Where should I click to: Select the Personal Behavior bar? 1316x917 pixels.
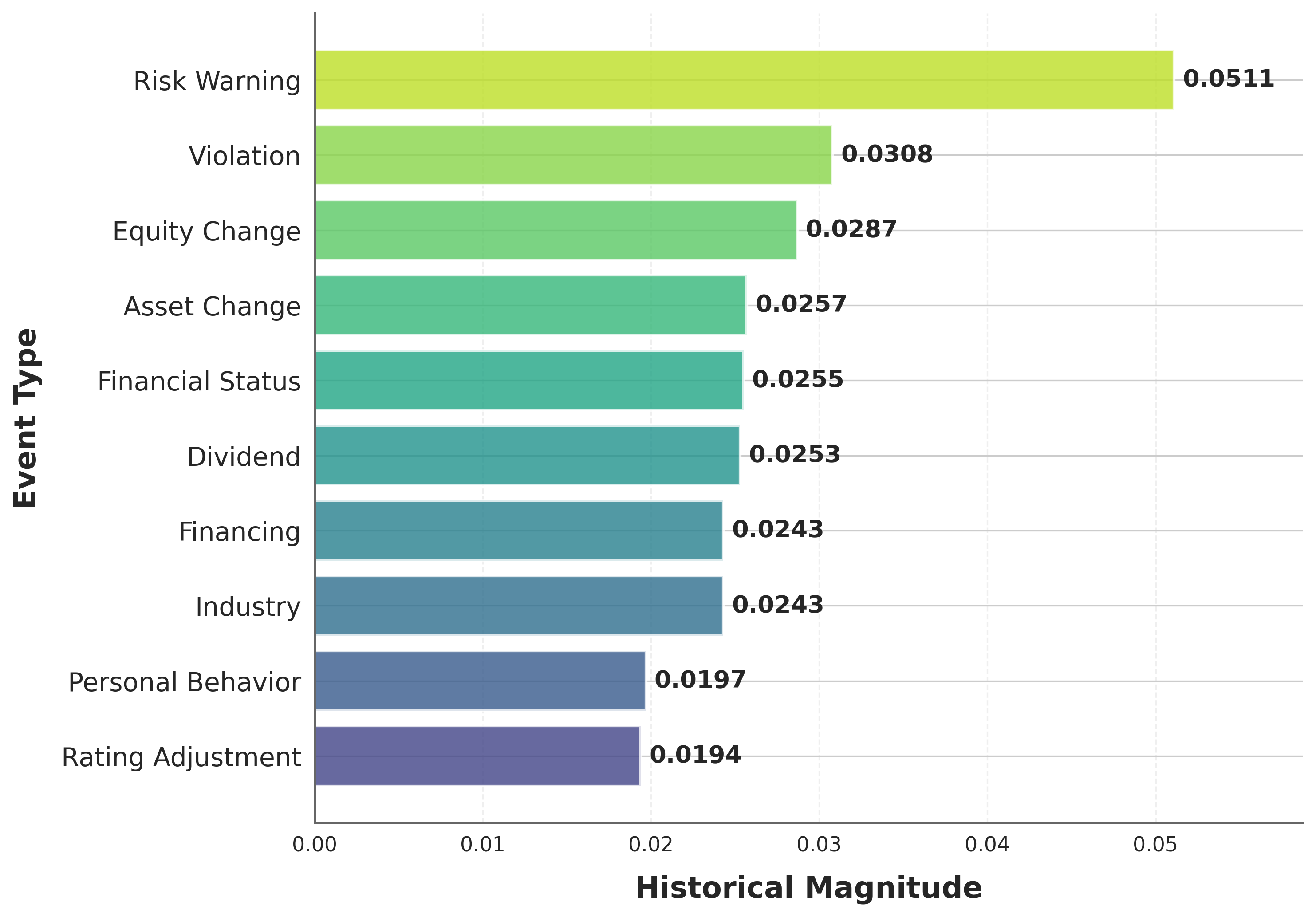click(x=480, y=680)
